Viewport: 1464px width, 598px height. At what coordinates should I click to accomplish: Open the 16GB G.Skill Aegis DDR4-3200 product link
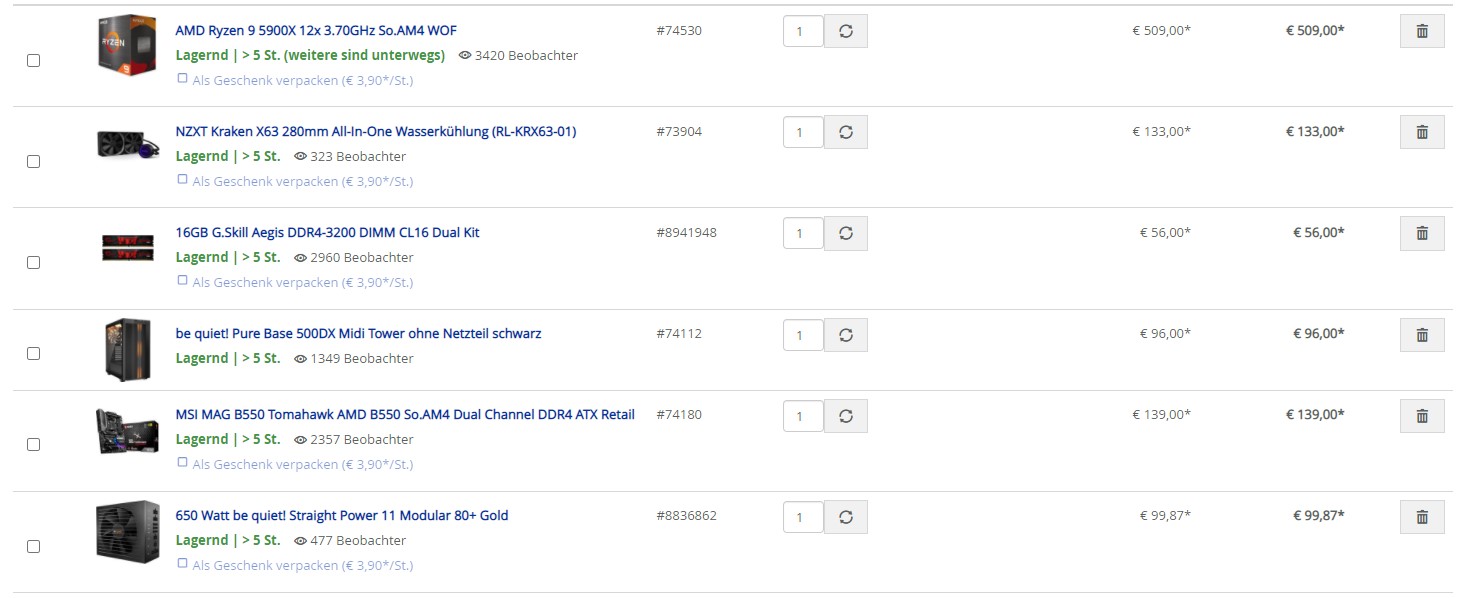click(327, 232)
